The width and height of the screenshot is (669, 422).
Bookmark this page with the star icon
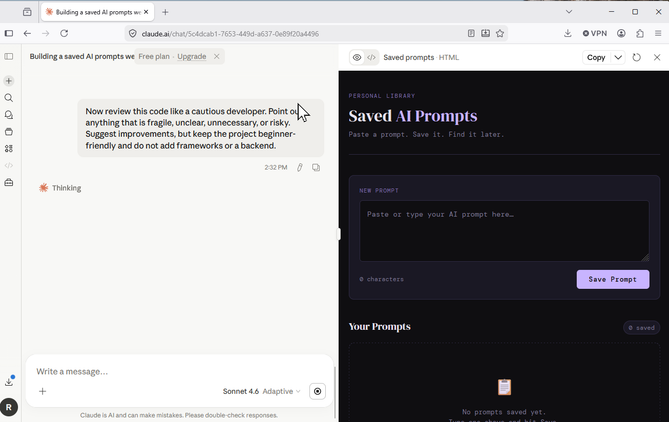500,33
